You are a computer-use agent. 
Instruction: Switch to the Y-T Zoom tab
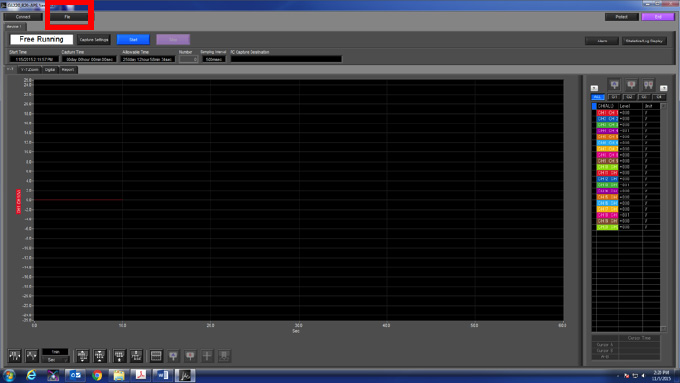tap(29, 69)
